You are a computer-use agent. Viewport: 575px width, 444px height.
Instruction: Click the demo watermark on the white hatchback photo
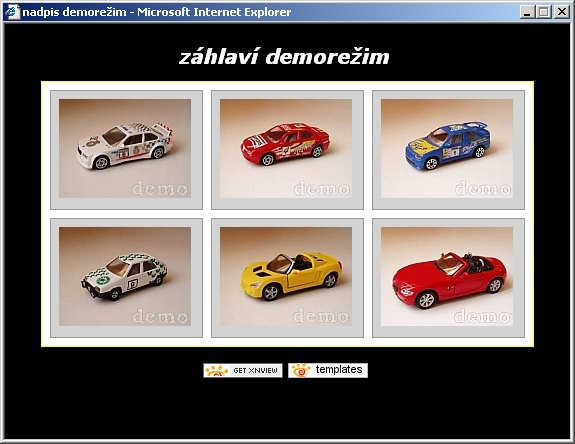pyautogui.click(x=160, y=317)
